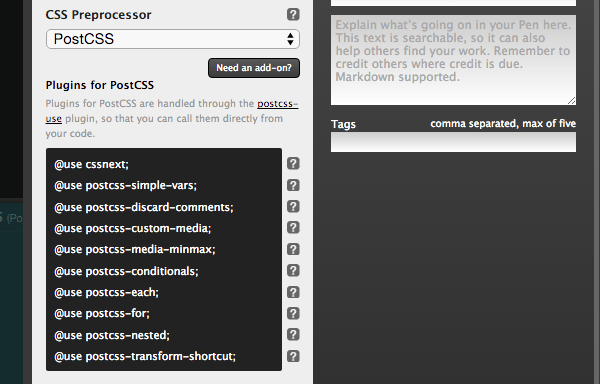Click the Need an add-on? button
The height and width of the screenshot is (384, 600).
coord(254,68)
